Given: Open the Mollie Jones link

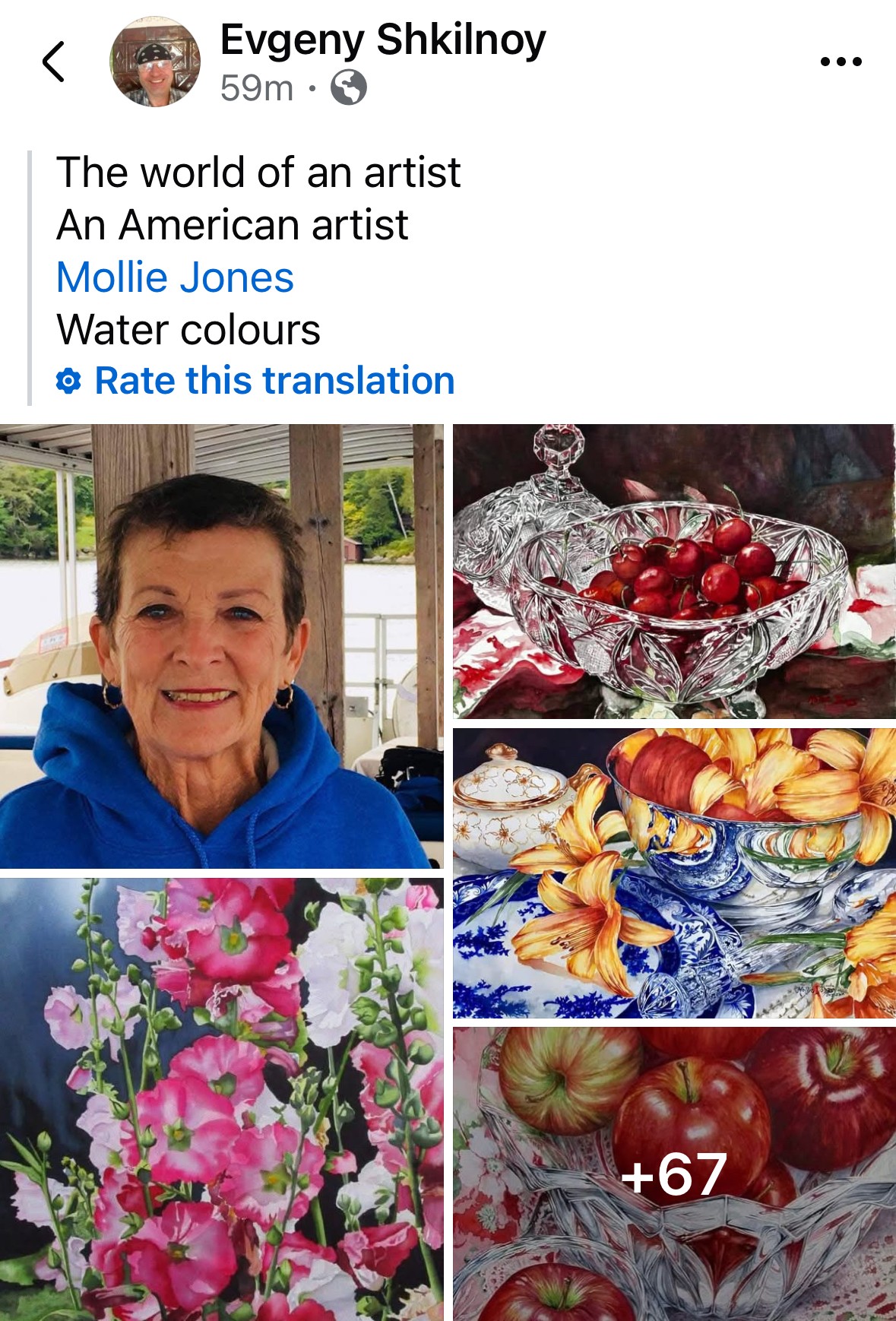Looking at the screenshot, I should coord(175,277).
